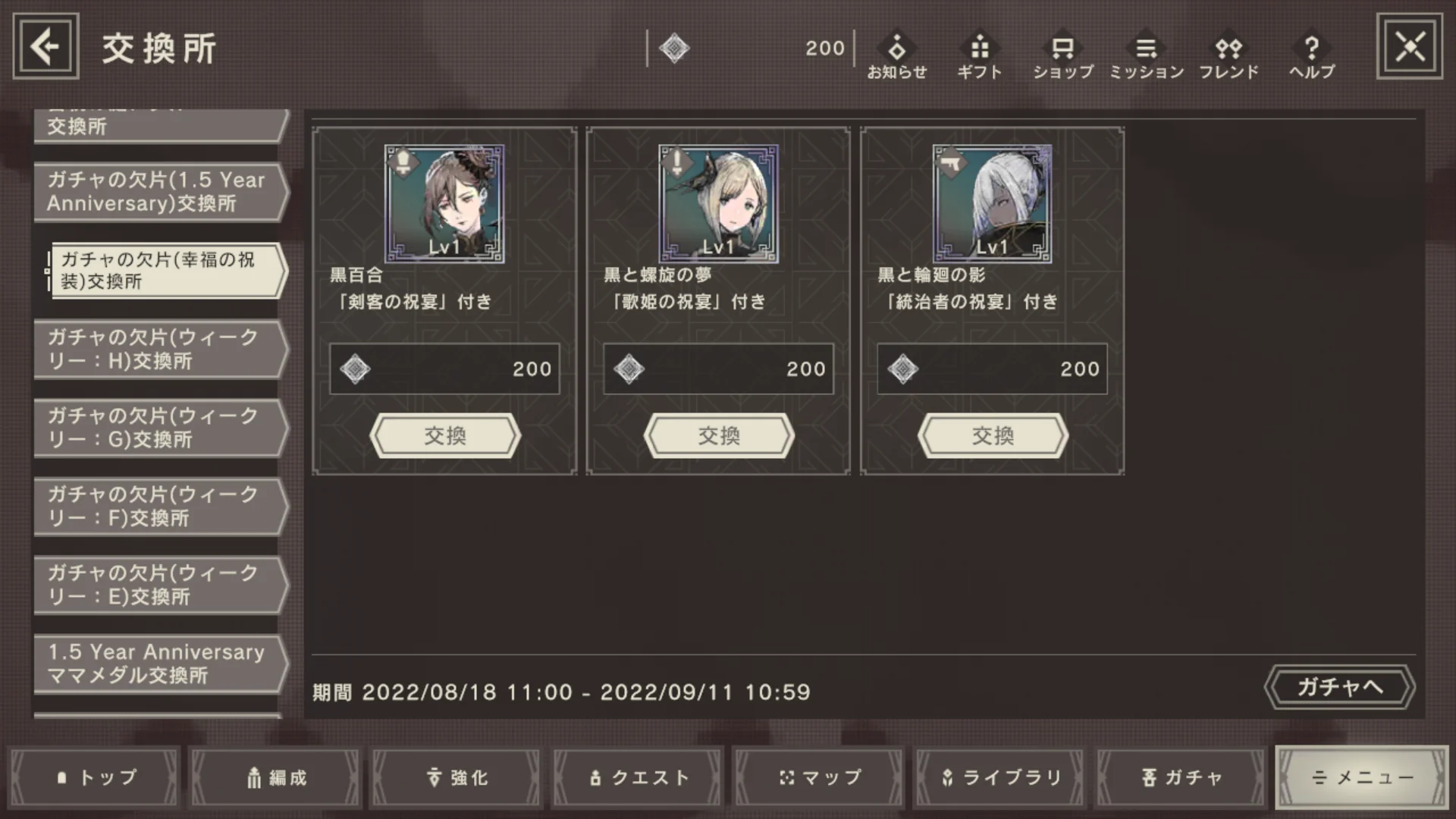Select 1.5 Year Anniversary gacha fragment exchange
Image resolution: width=1456 pixels, height=819 pixels.
(161, 192)
